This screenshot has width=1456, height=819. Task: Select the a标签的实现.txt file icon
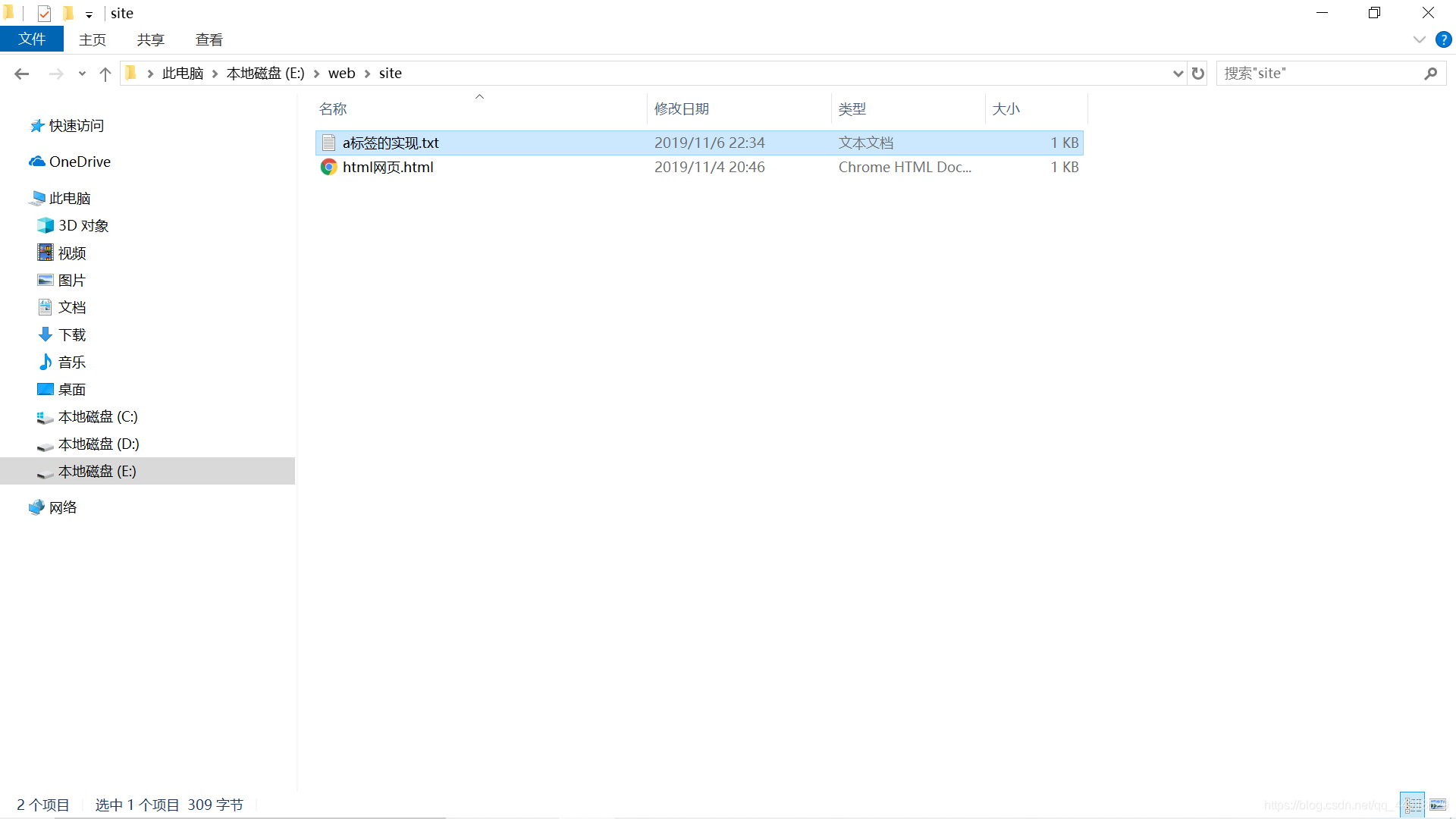[328, 143]
